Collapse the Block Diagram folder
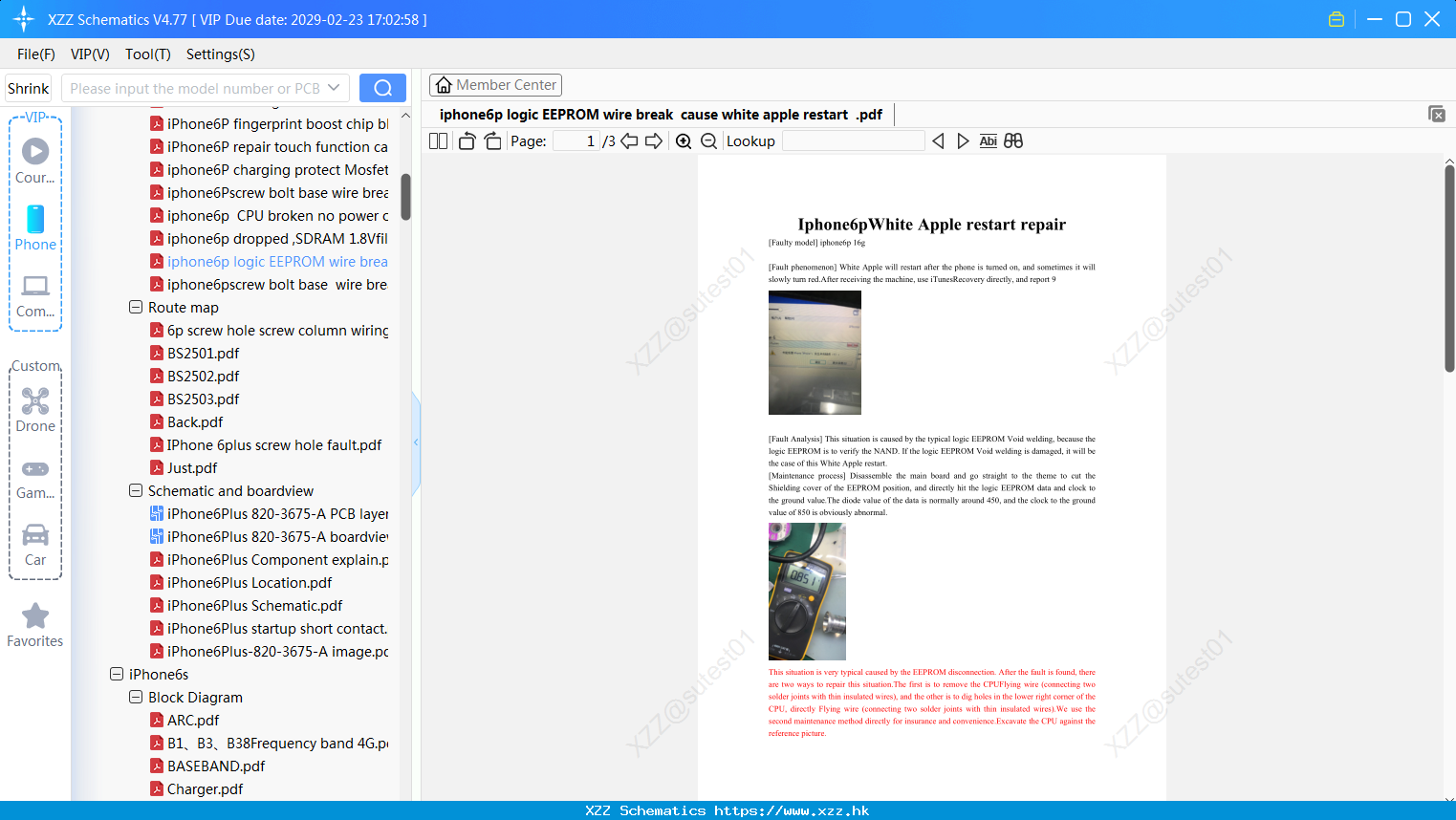The height and width of the screenshot is (820, 1456). pyautogui.click(x=135, y=697)
